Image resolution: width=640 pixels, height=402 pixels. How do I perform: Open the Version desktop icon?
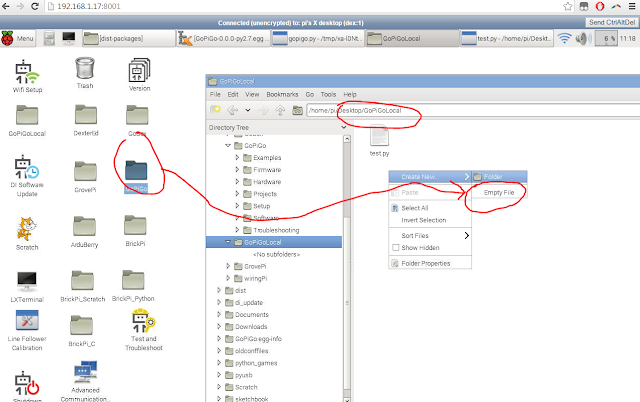(140, 74)
